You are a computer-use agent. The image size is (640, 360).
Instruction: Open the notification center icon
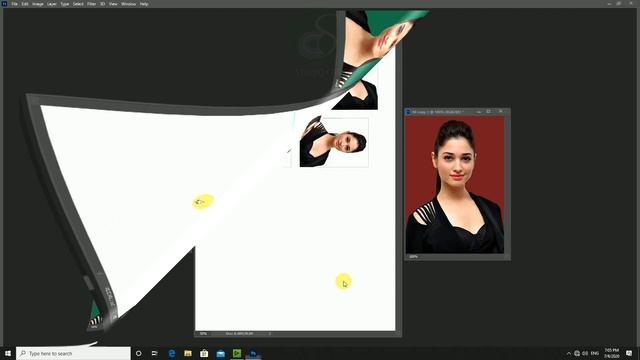[629, 353]
